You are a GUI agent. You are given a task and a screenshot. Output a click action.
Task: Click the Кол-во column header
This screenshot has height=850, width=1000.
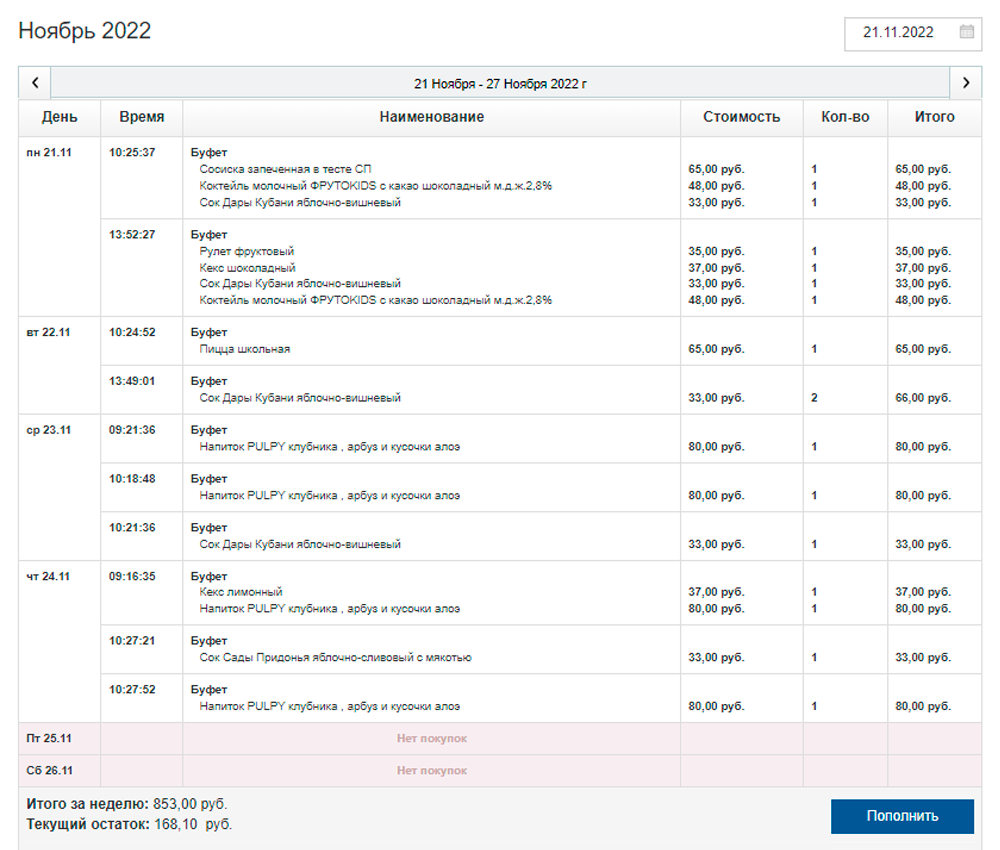coord(845,117)
